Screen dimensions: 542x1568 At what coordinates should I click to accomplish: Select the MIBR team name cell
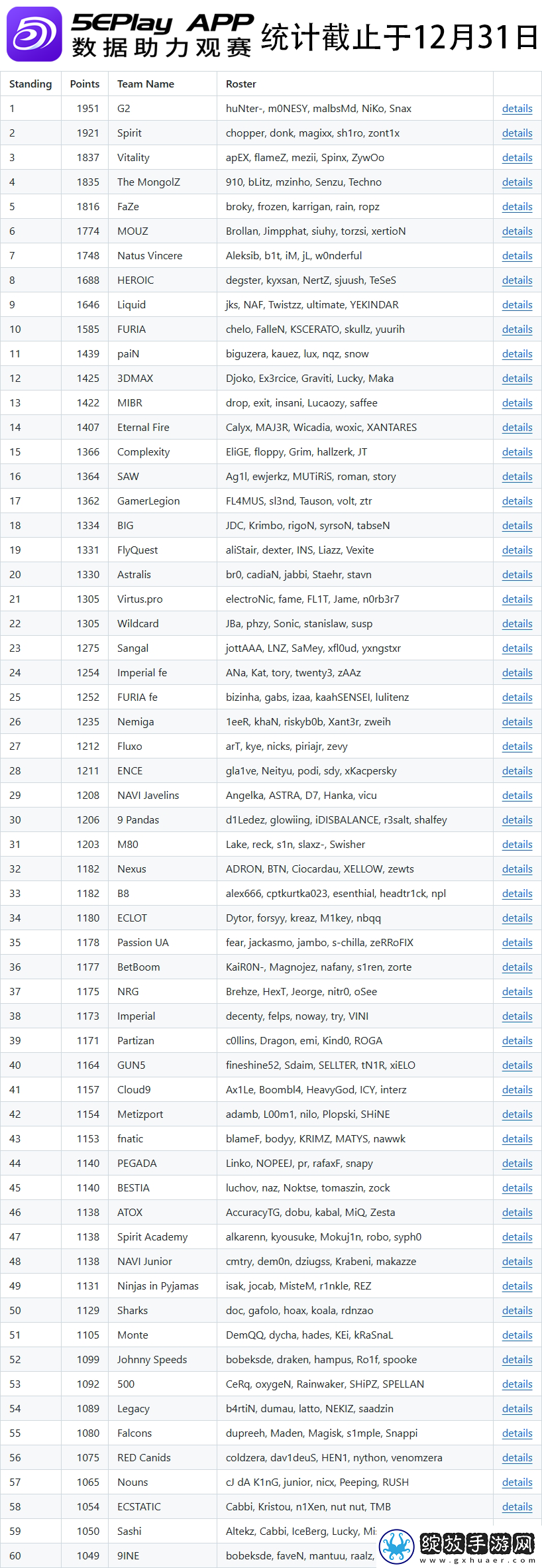[x=162, y=403]
